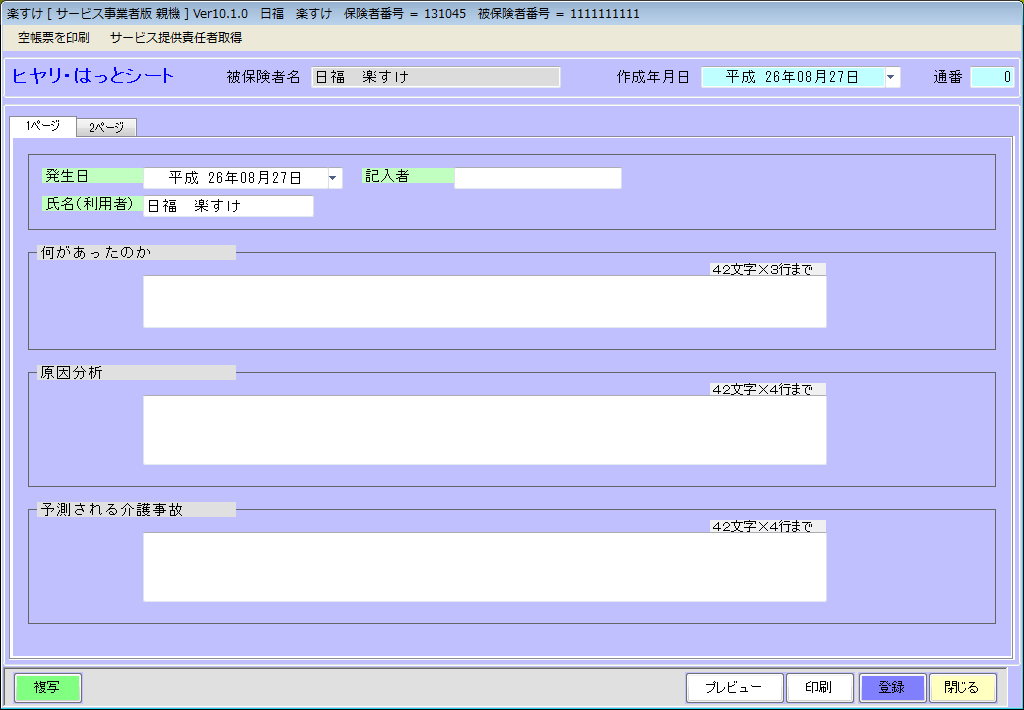Image resolution: width=1024 pixels, height=710 pixels.
Task: Click the プレビュー button
Action: pyautogui.click(x=735, y=688)
